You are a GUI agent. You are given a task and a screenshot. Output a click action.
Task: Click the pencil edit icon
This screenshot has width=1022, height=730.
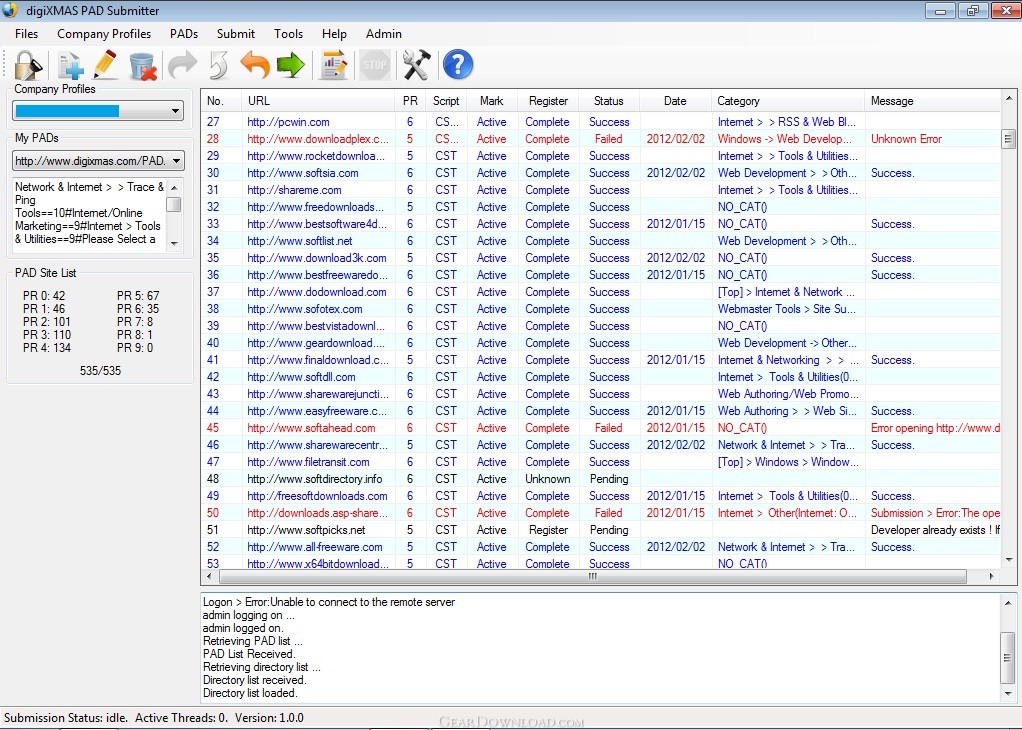click(x=106, y=65)
